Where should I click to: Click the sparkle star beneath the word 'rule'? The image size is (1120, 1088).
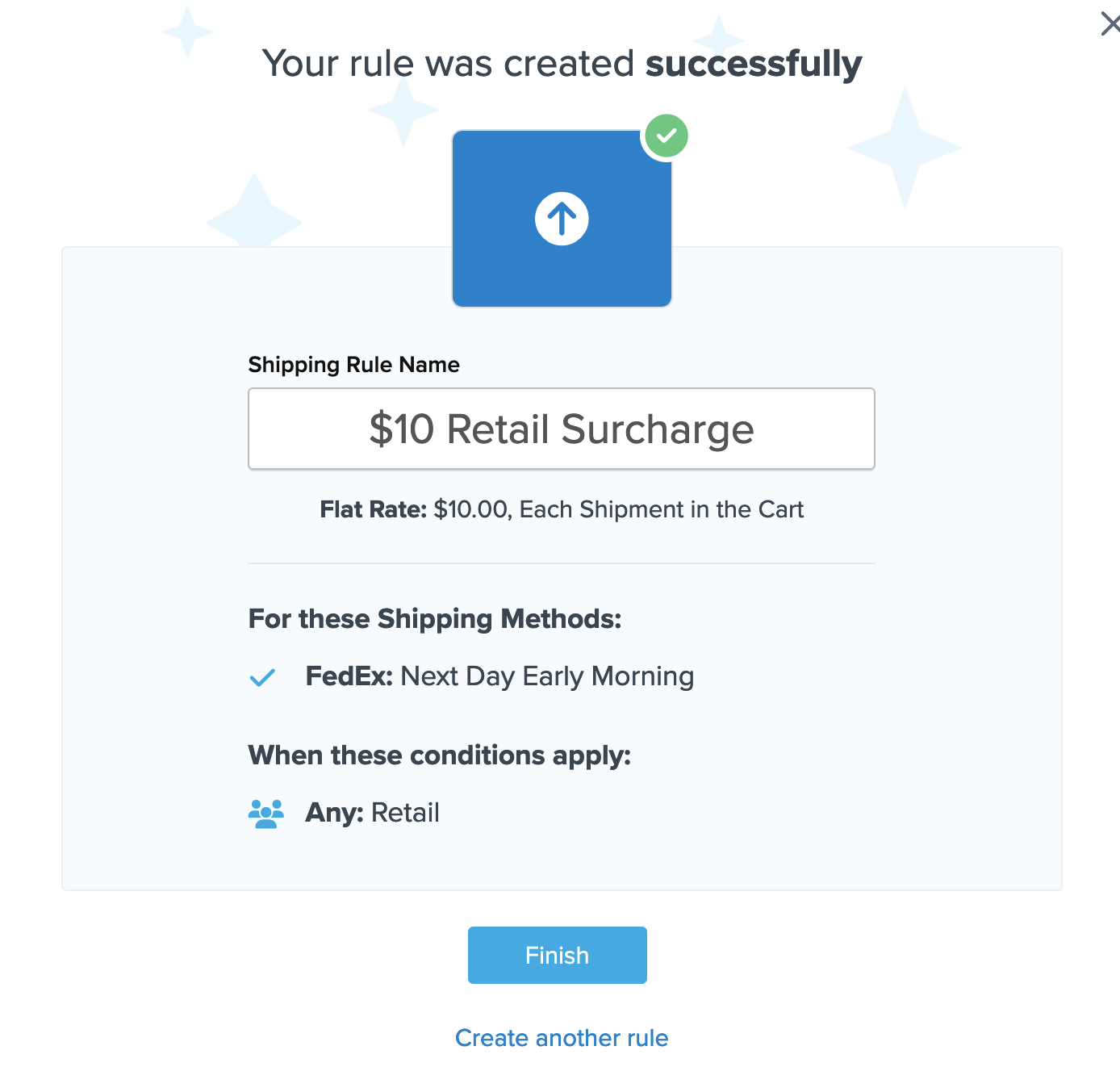coord(403,110)
